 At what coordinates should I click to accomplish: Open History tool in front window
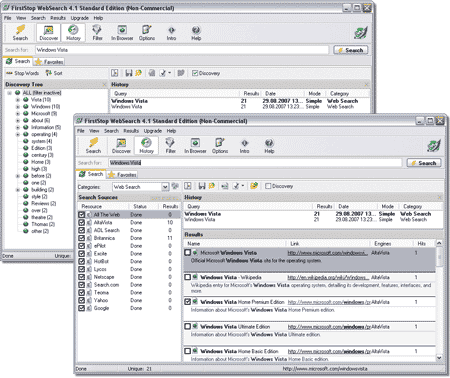(x=146, y=146)
